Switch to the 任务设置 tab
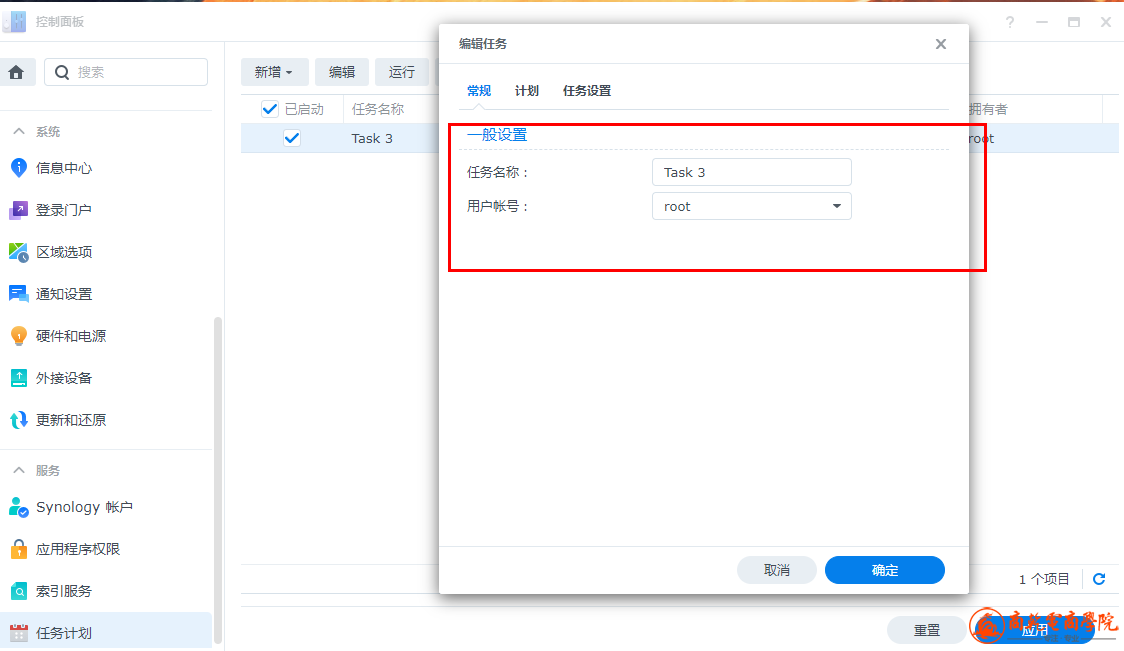 tap(587, 91)
